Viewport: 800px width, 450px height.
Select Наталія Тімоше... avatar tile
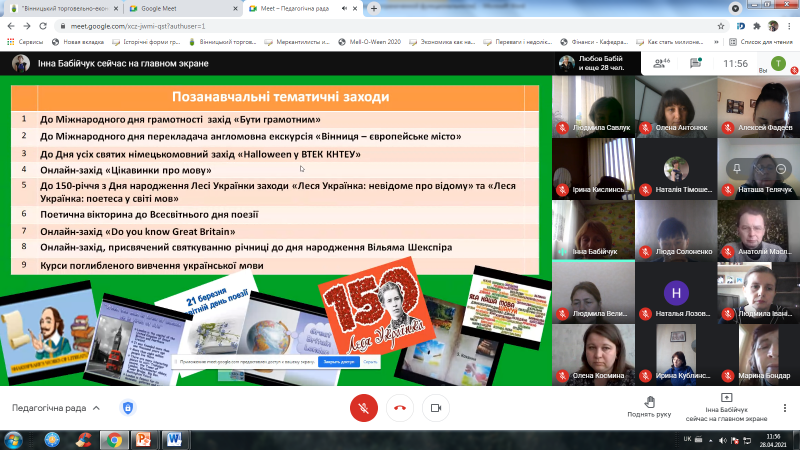point(676,168)
